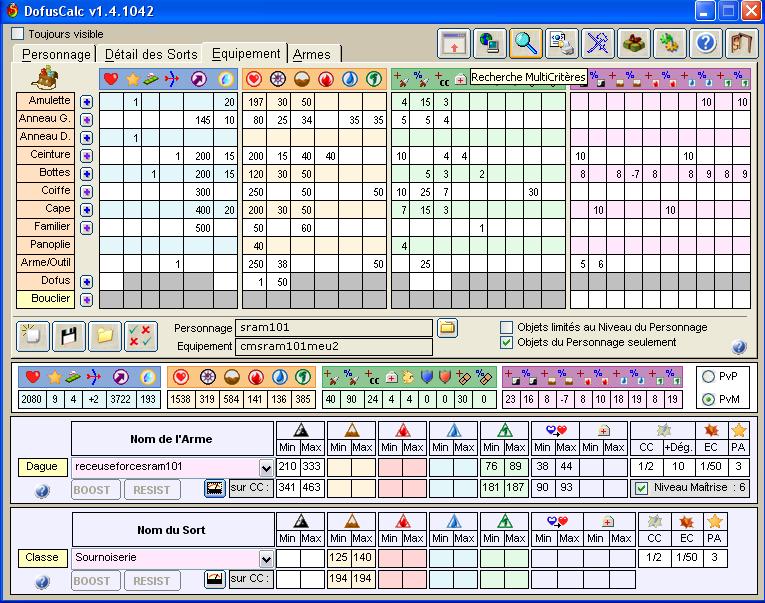The image size is (765, 603).
Task: Check Objets limités au Niveau du Personnage
Action: pyautogui.click(x=507, y=327)
